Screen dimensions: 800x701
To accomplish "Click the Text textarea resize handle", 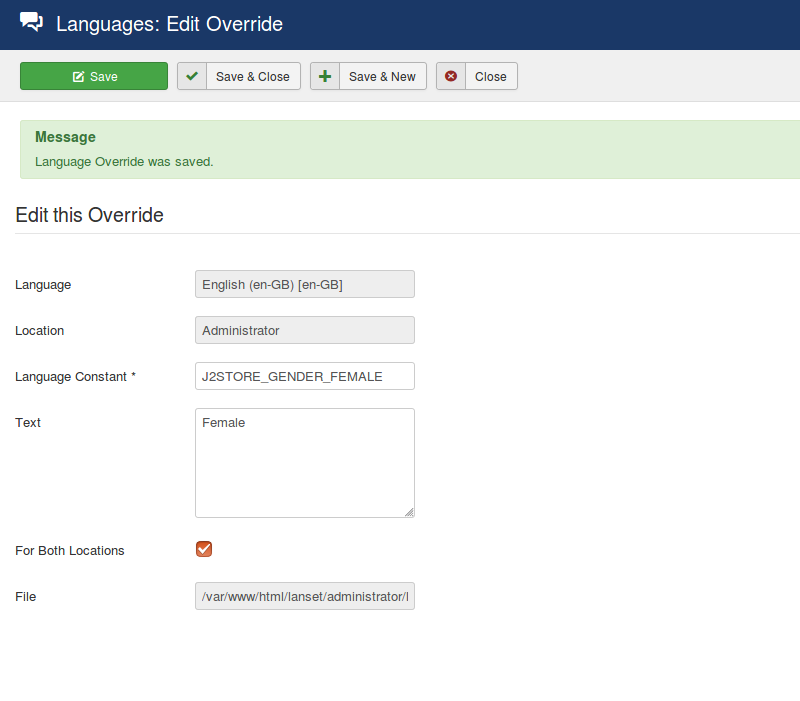I will tap(409, 512).
